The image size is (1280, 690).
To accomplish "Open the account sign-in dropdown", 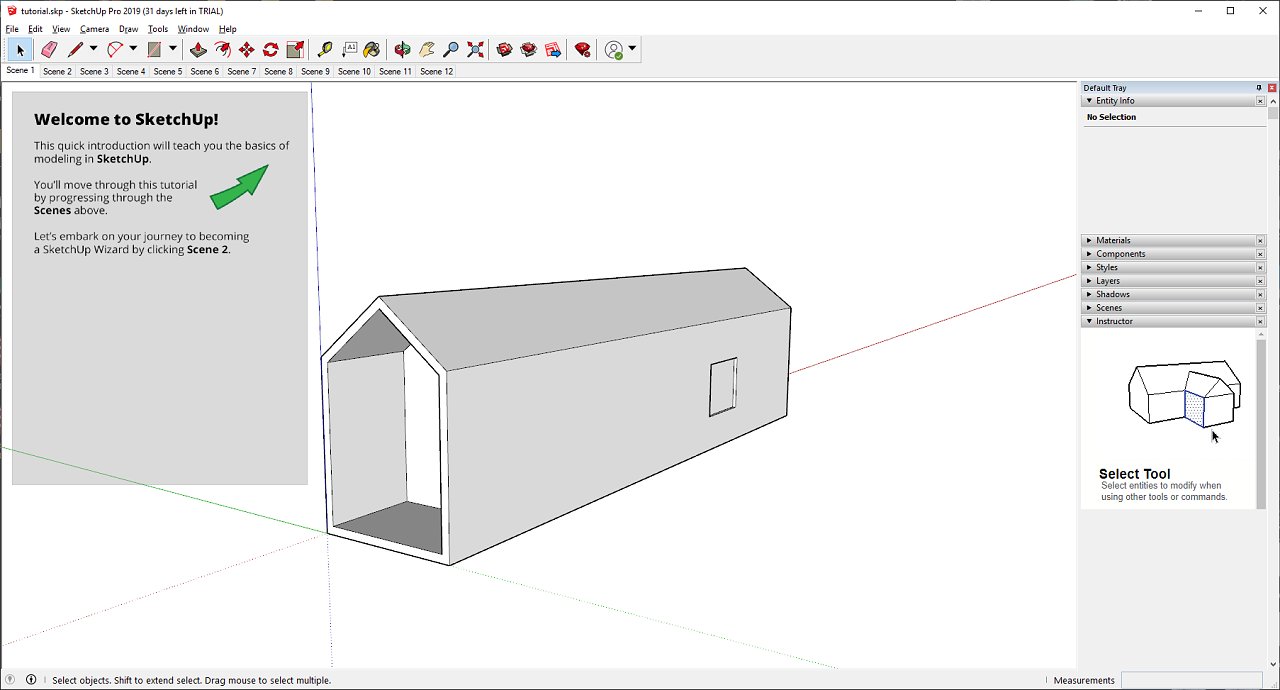I will click(x=632, y=49).
